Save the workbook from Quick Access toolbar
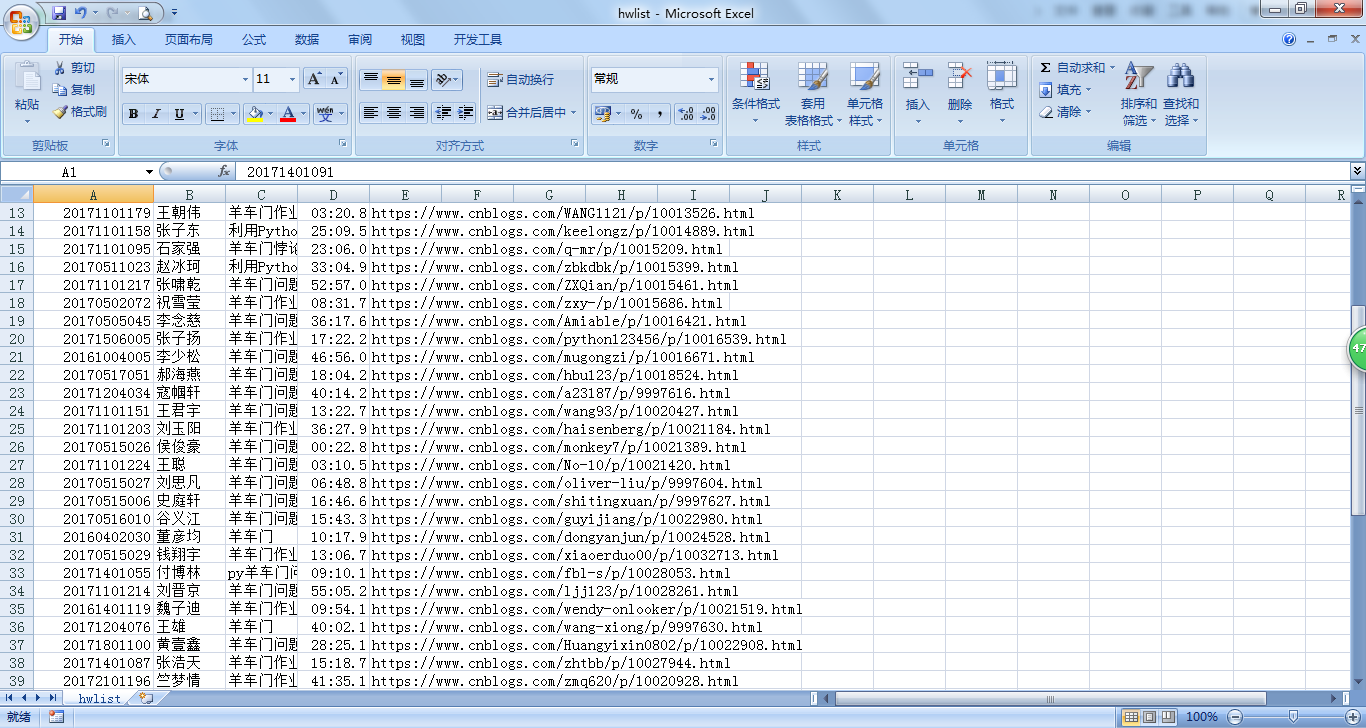 click(x=58, y=13)
